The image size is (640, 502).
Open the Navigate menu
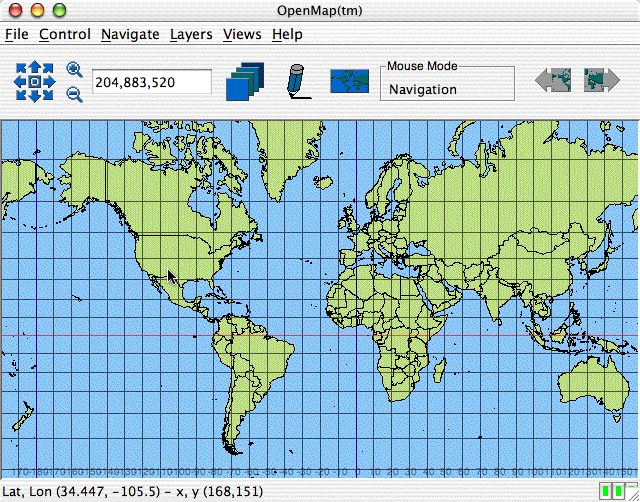(x=130, y=34)
